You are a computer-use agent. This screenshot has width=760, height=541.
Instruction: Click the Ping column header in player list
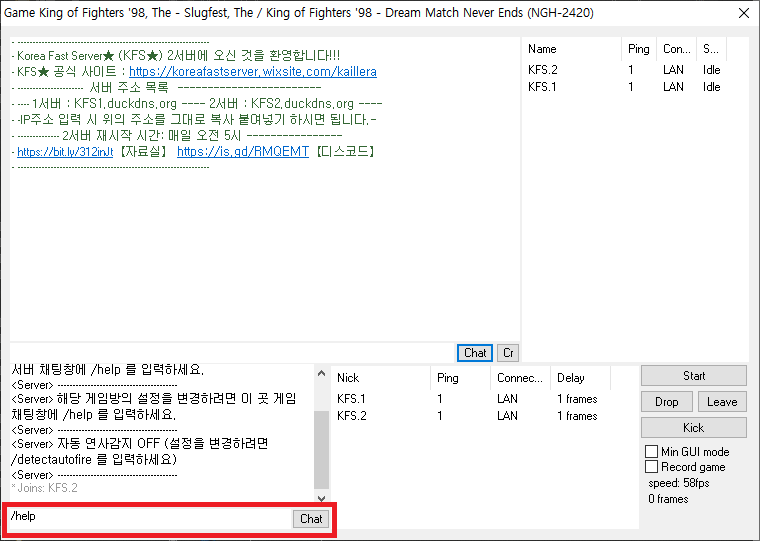coord(460,378)
